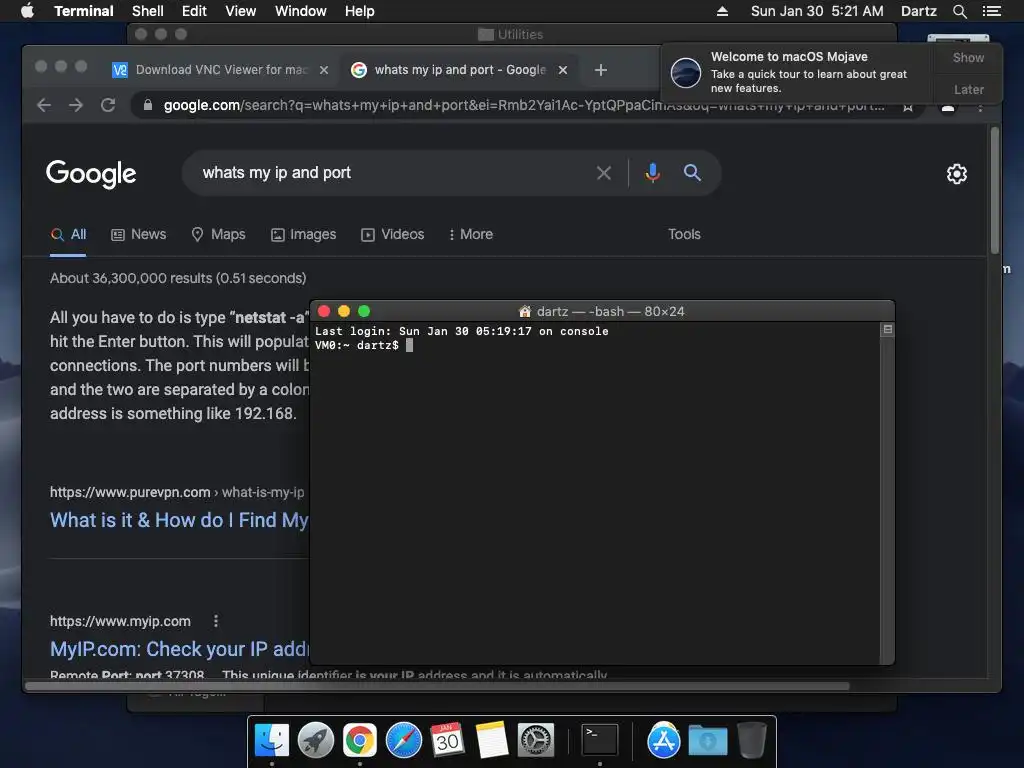Open Downloads folder in the Dock
Screen dimensions: 1024x768
click(708, 741)
